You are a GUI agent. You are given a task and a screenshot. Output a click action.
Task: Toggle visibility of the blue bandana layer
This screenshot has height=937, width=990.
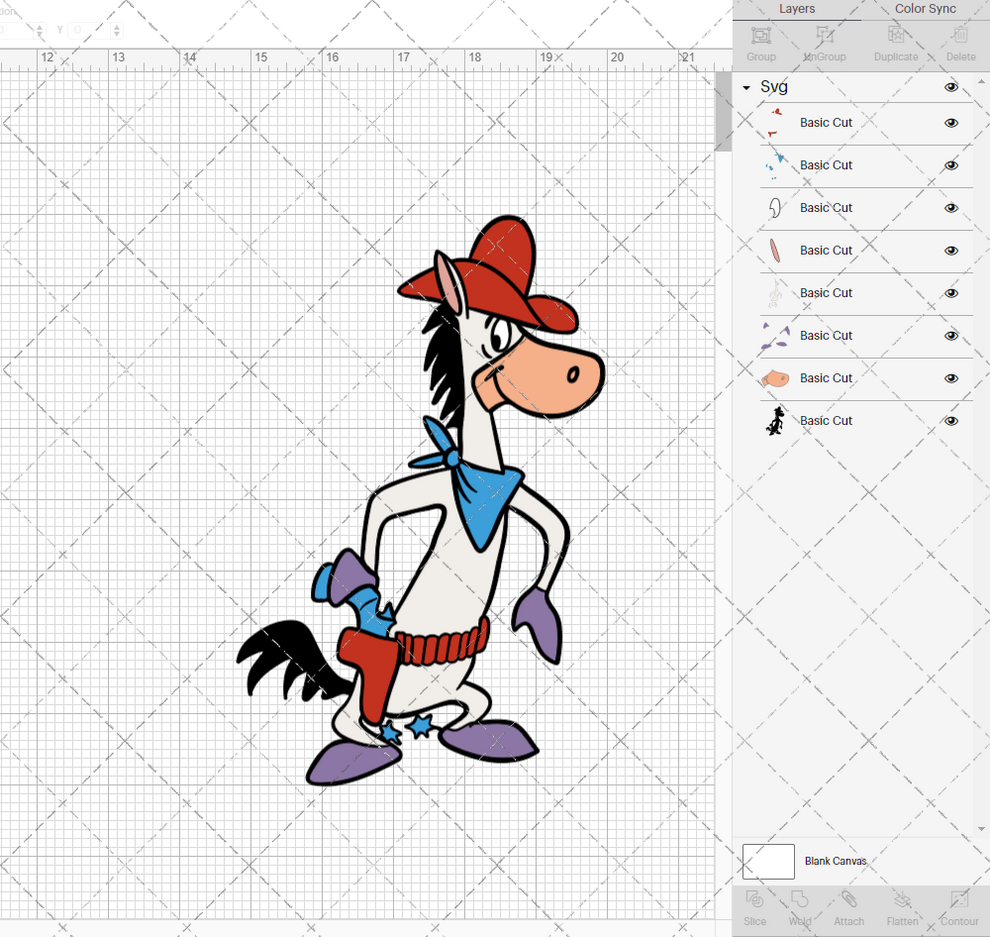pyautogui.click(x=951, y=165)
